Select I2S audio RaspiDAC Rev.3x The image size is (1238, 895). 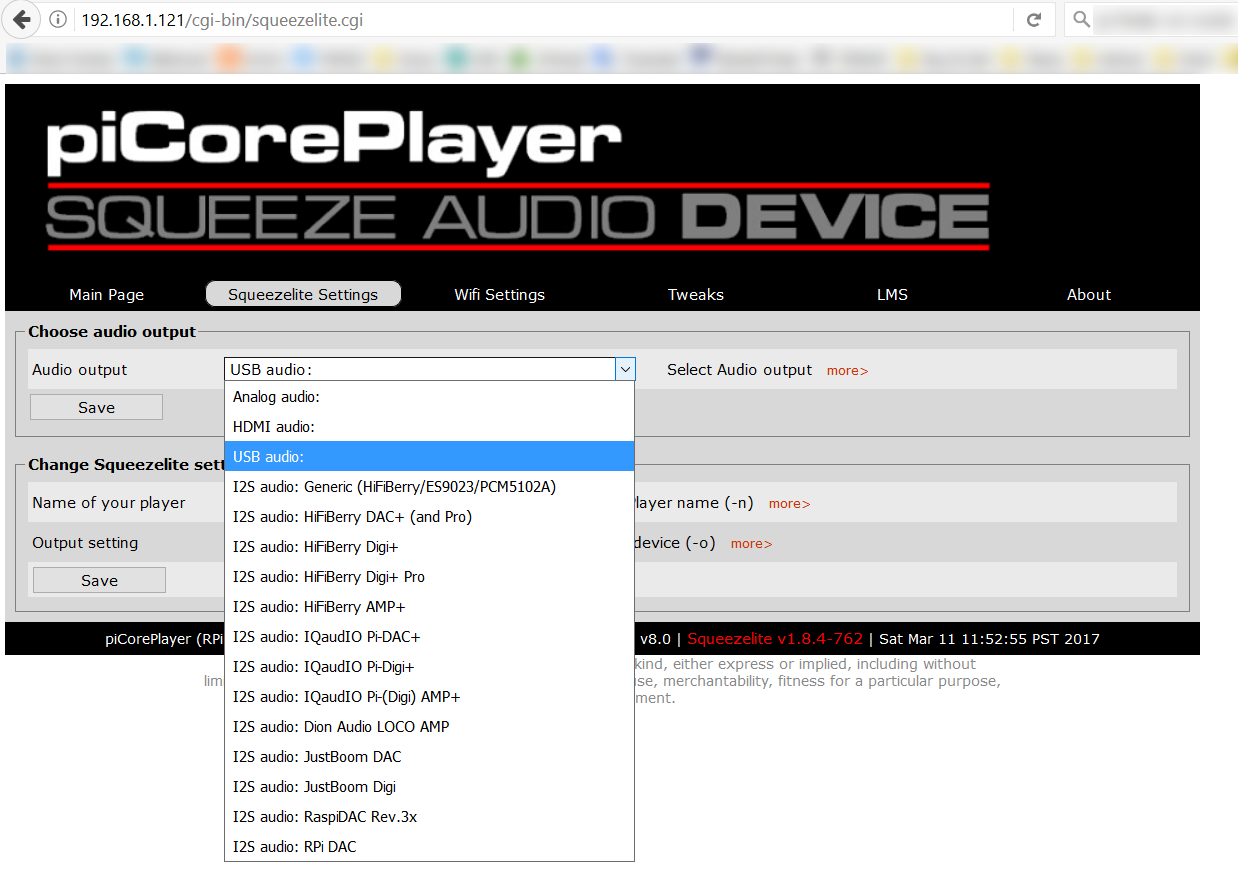coord(429,817)
